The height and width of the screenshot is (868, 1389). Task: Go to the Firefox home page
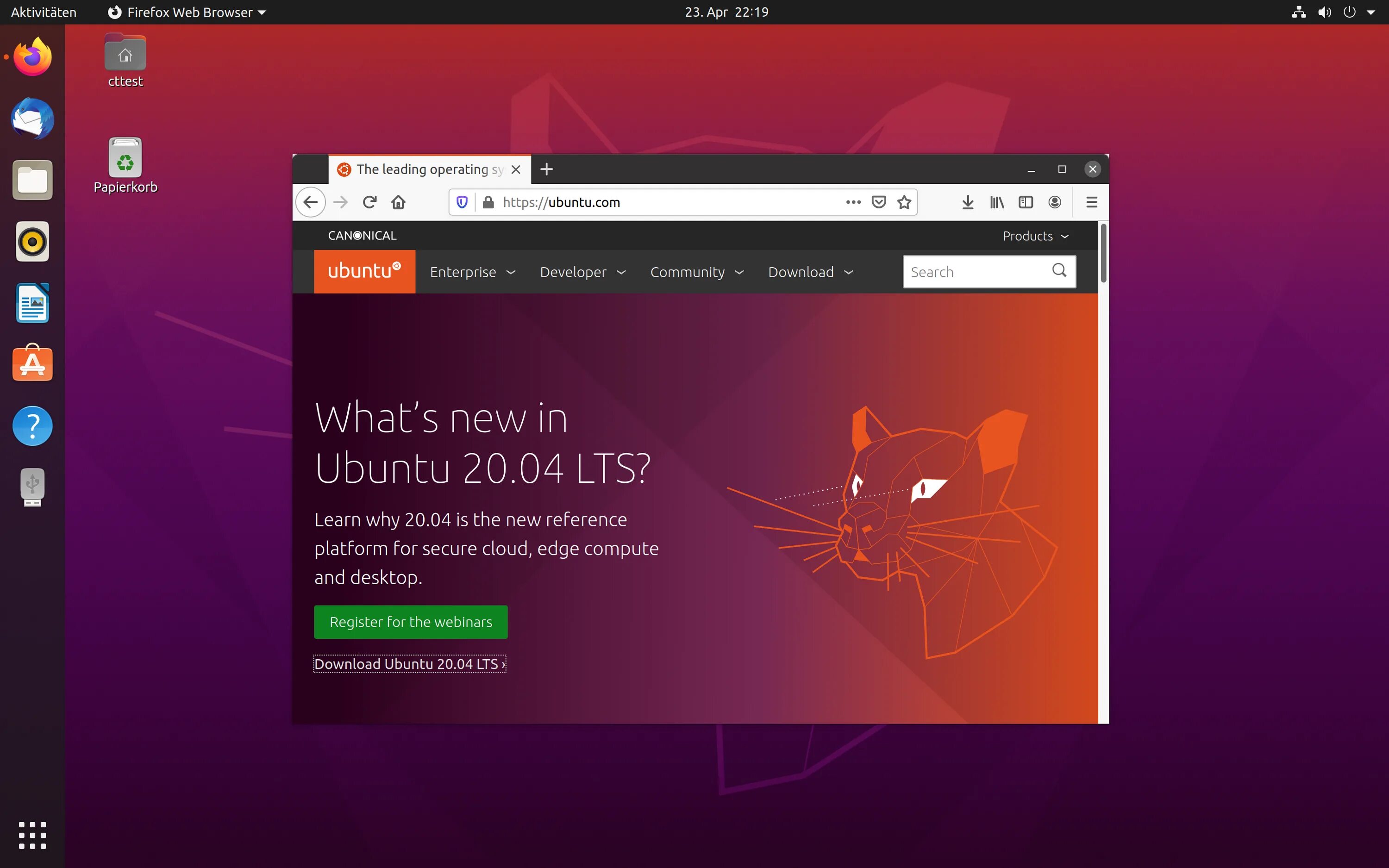pyautogui.click(x=399, y=202)
